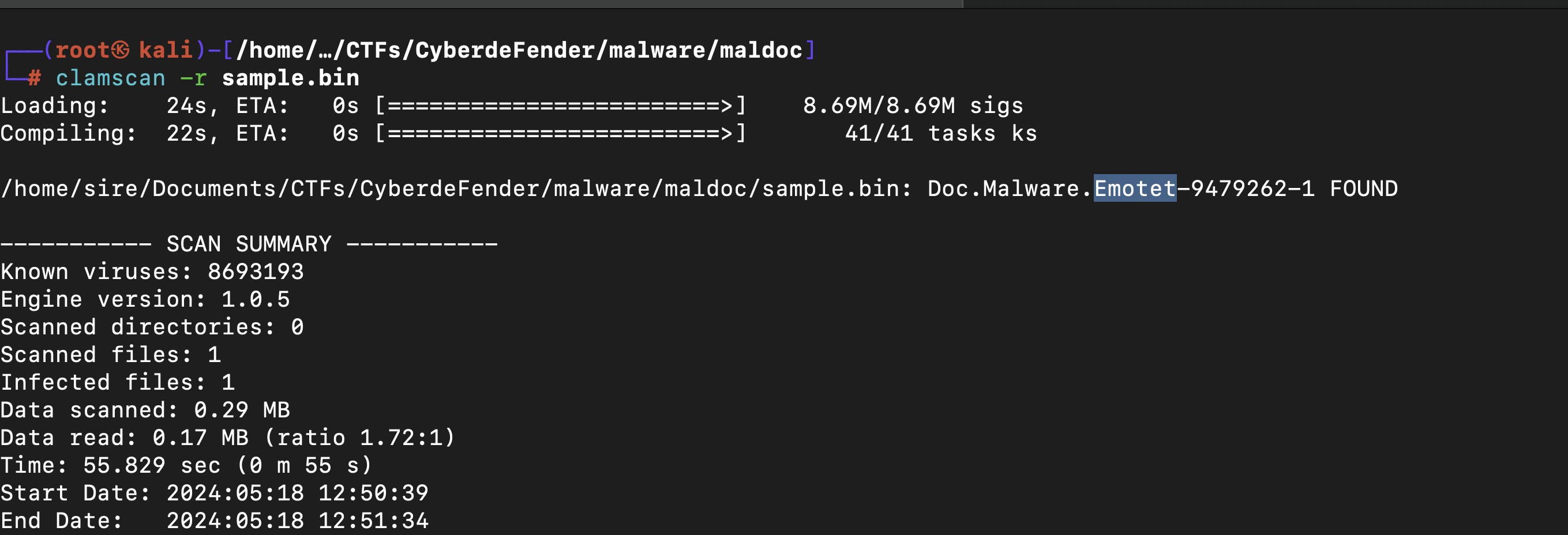
Task: Click the Start Date timestamp
Action: click(x=298, y=492)
